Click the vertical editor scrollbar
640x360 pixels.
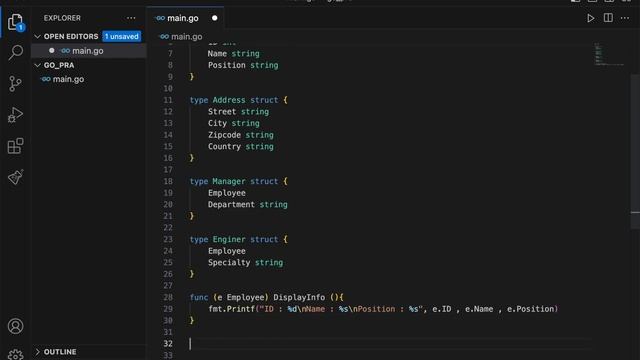point(635,151)
